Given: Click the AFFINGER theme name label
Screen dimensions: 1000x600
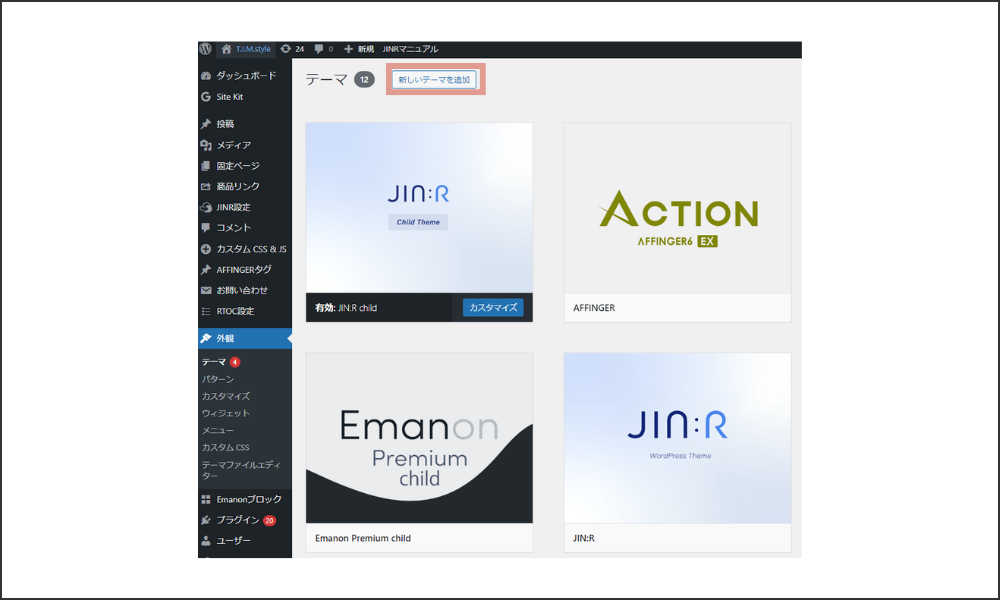Looking at the screenshot, I should point(594,308).
